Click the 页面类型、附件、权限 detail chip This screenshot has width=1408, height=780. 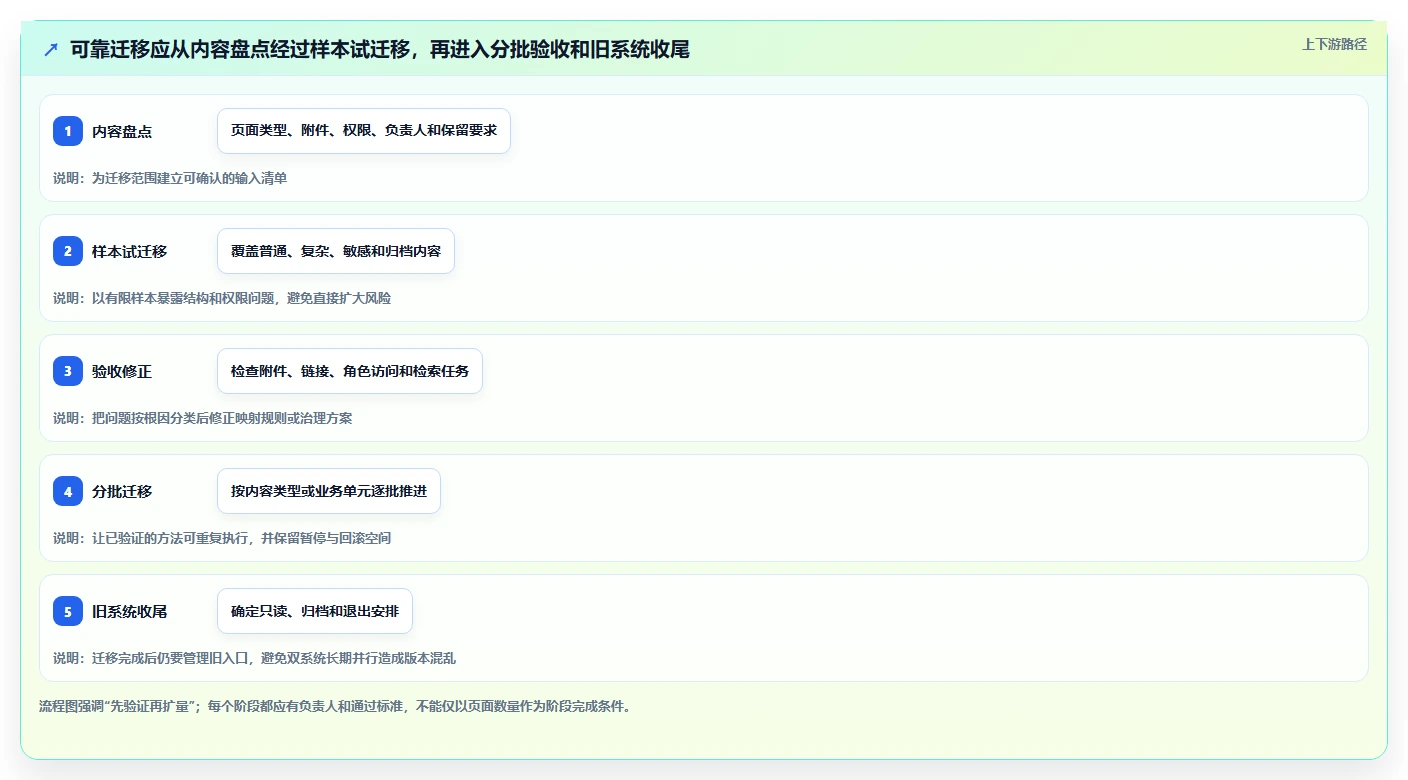[x=364, y=131]
